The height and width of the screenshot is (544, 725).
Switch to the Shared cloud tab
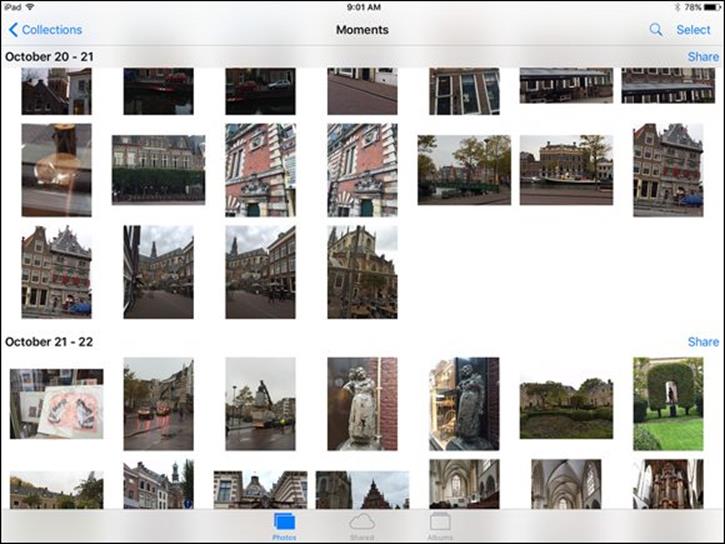362,526
